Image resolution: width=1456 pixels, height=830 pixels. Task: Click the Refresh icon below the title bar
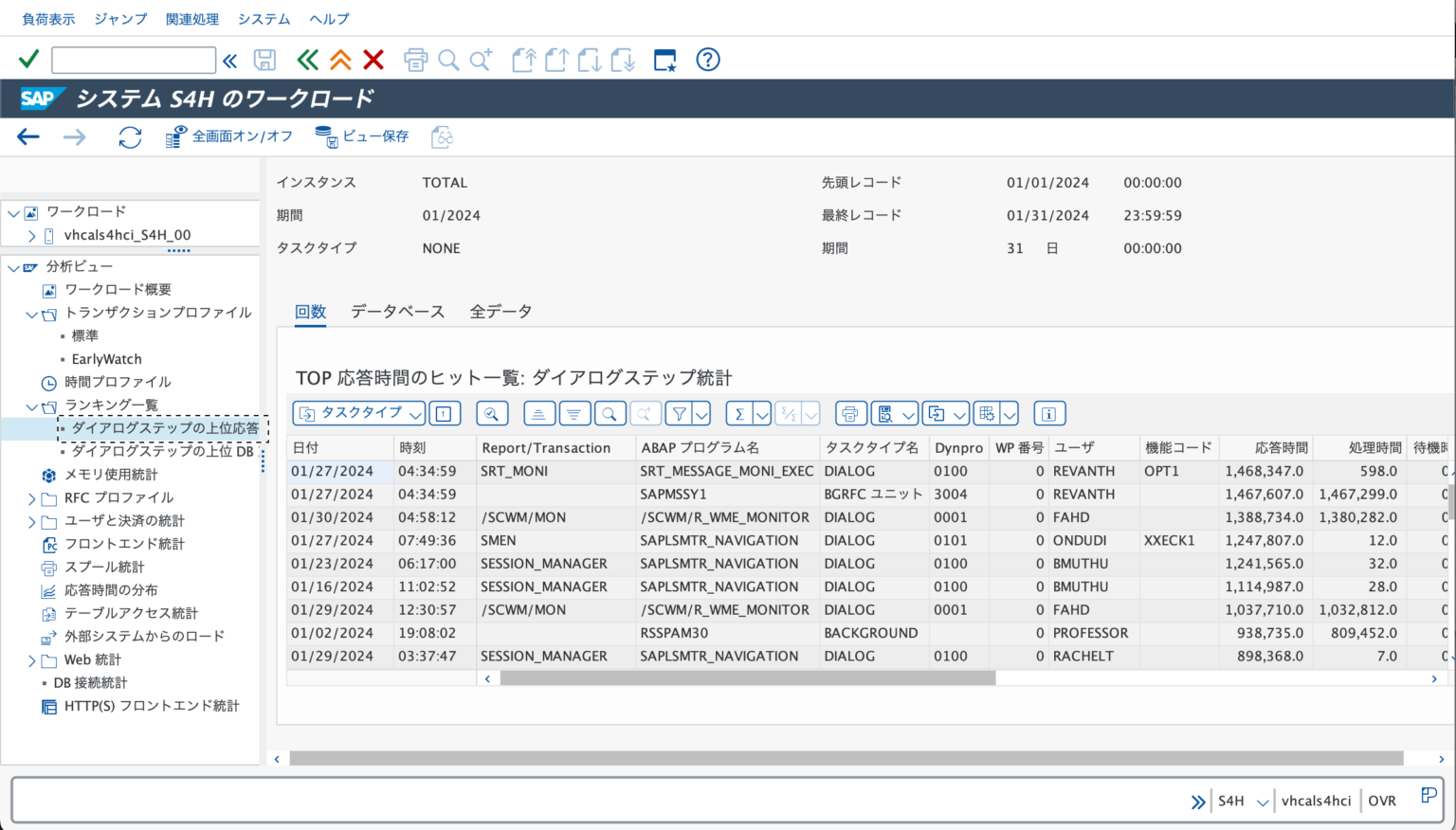(129, 135)
